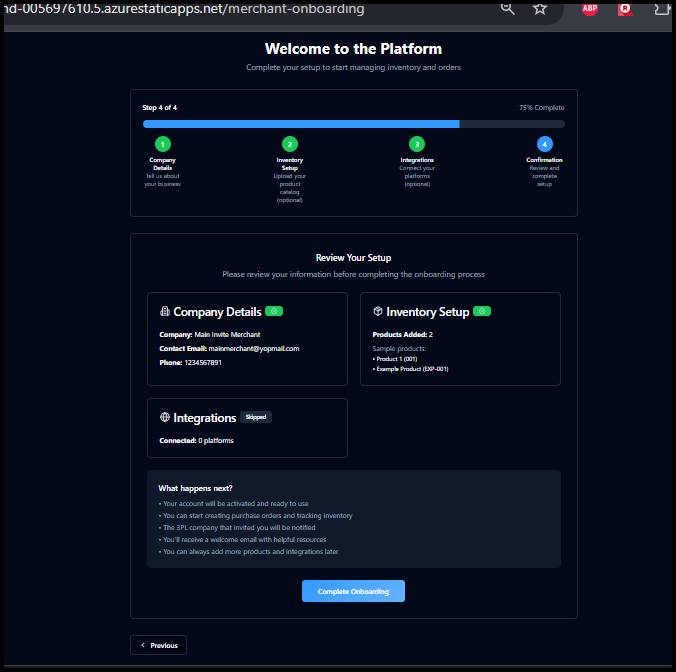Select step 1 Company Details circle
Viewport: 676px width, 672px height.
pos(163,144)
